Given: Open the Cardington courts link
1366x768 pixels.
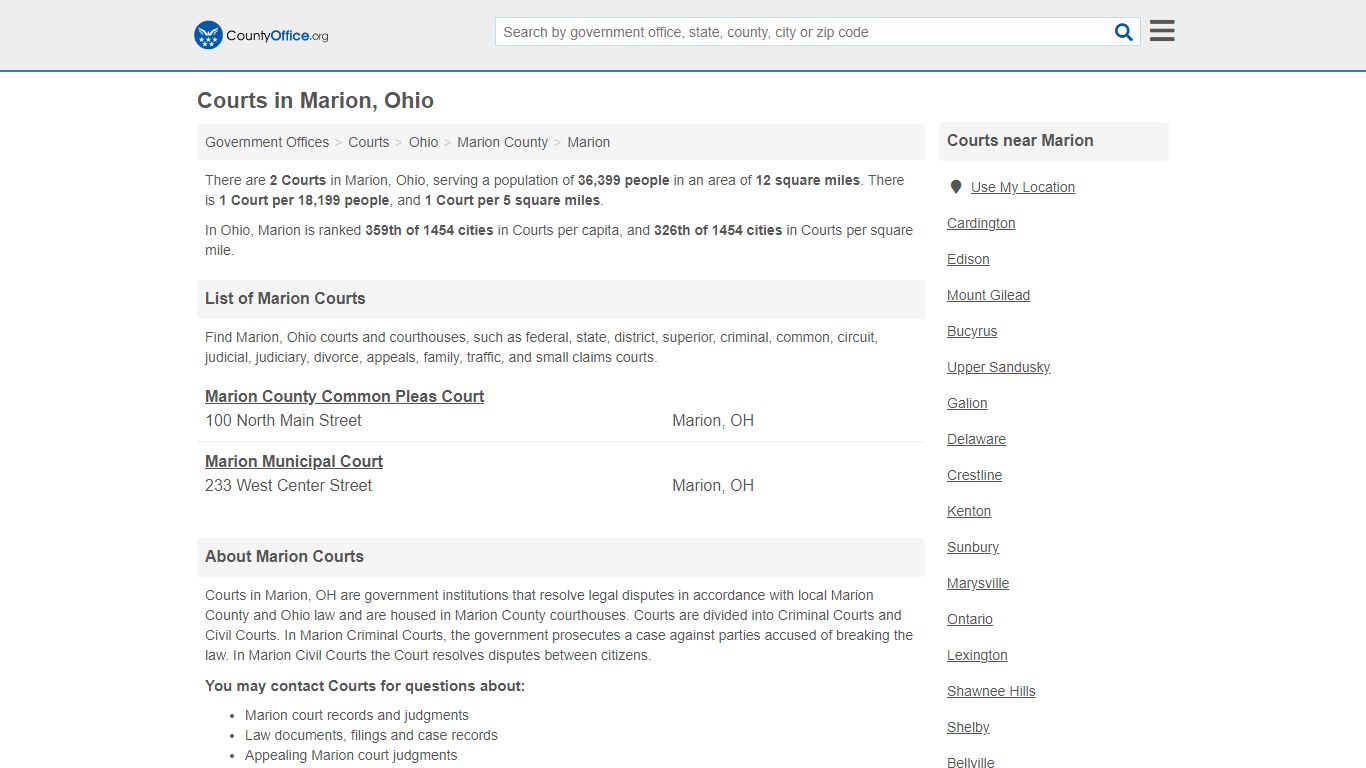Looking at the screenshot, I should coord(980,223).
